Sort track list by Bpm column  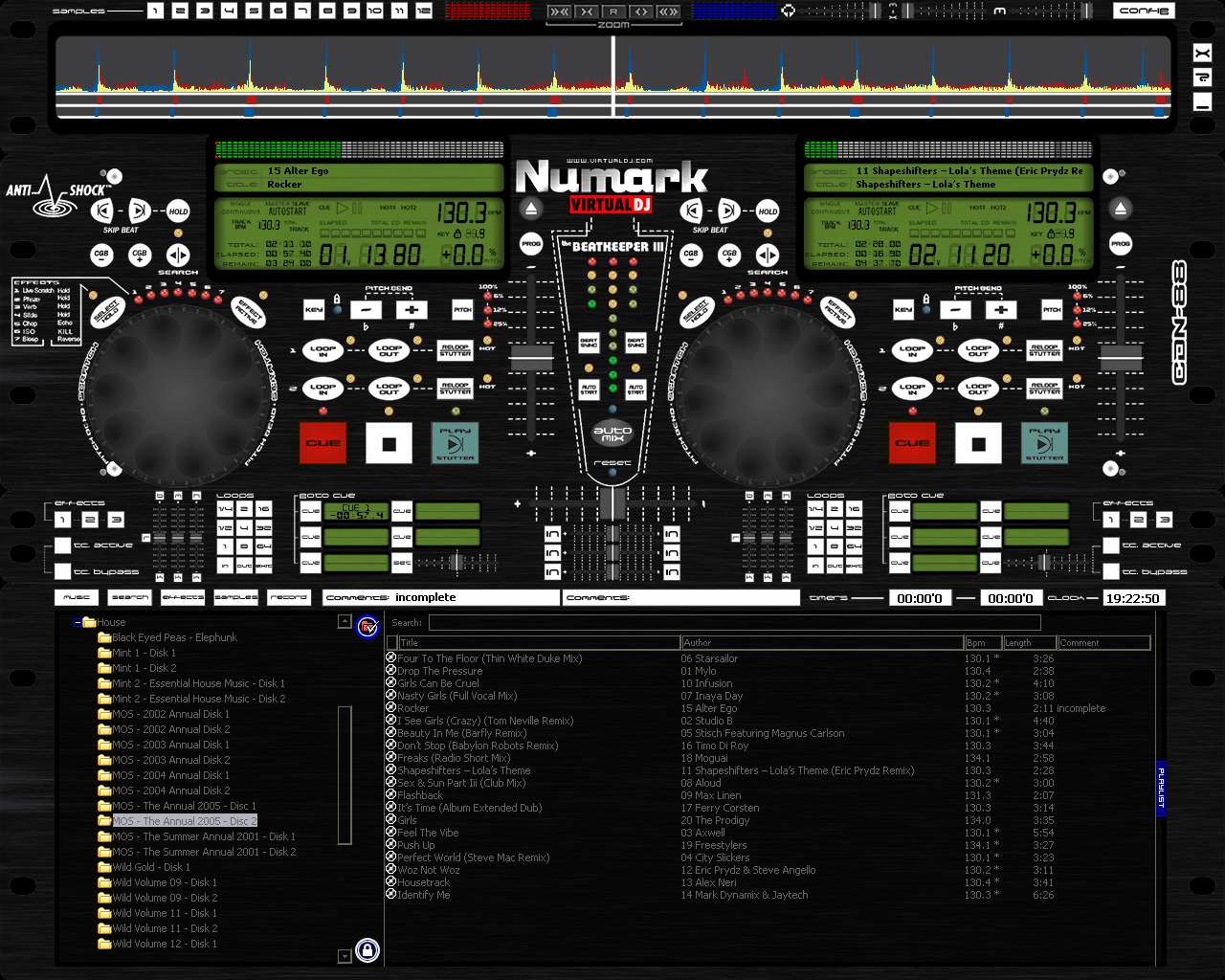tap(983, 643)
